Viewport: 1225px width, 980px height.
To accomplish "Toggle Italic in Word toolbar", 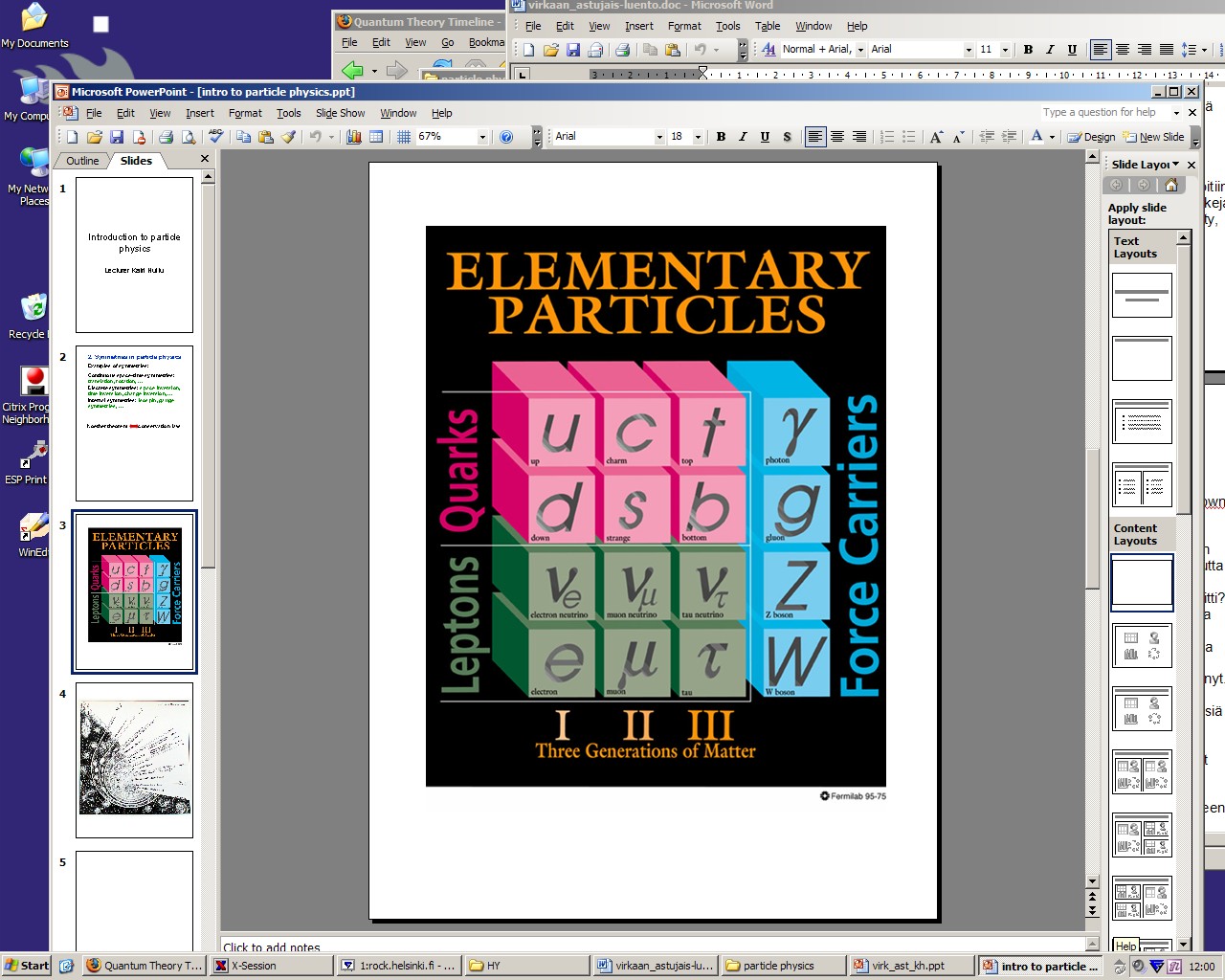I will [1050, 49].
